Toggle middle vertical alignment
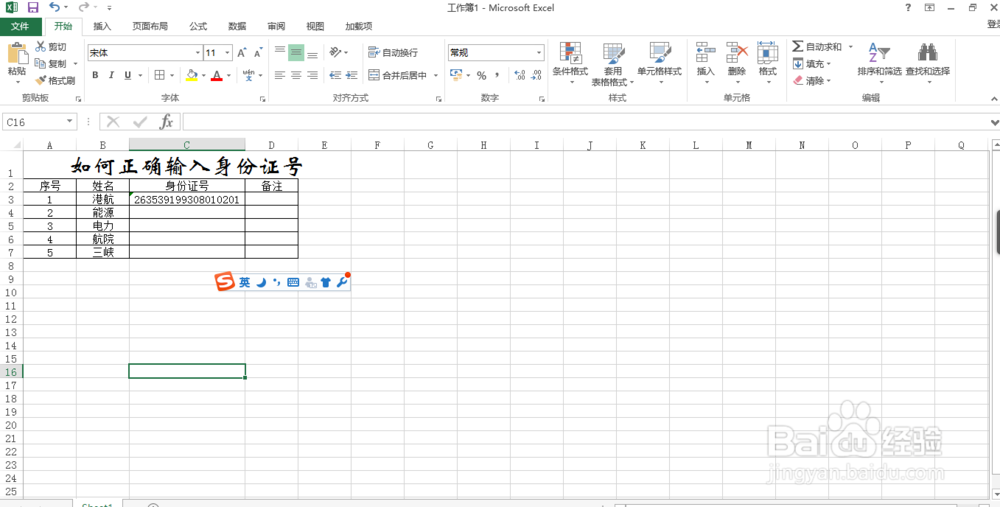 coord(296,52)
